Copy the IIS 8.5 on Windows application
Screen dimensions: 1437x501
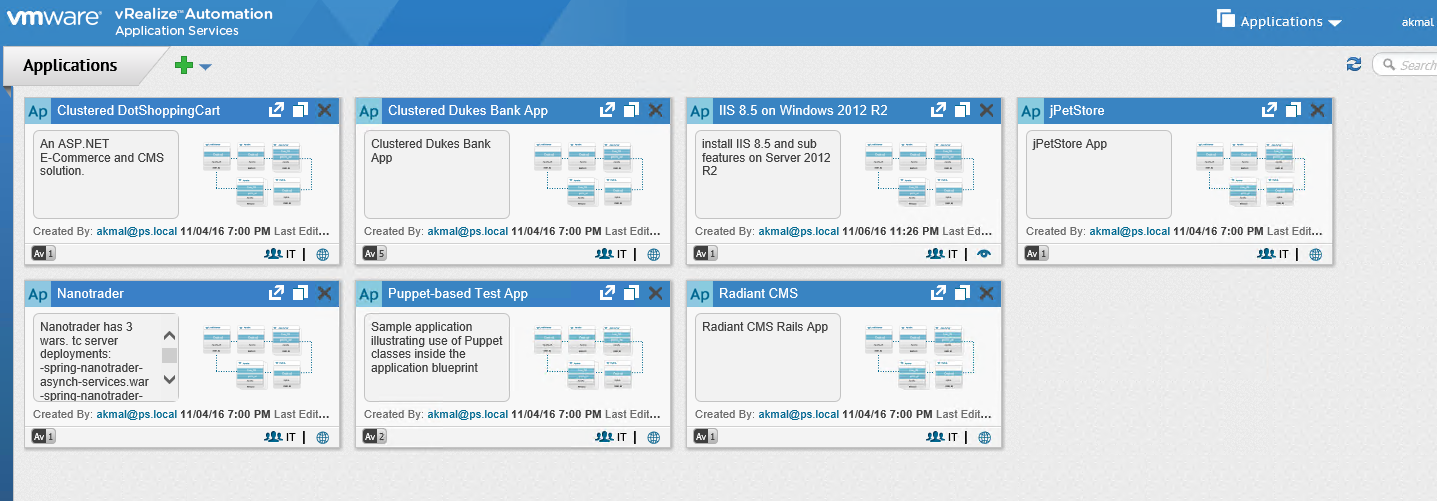(x=962, y=110)
